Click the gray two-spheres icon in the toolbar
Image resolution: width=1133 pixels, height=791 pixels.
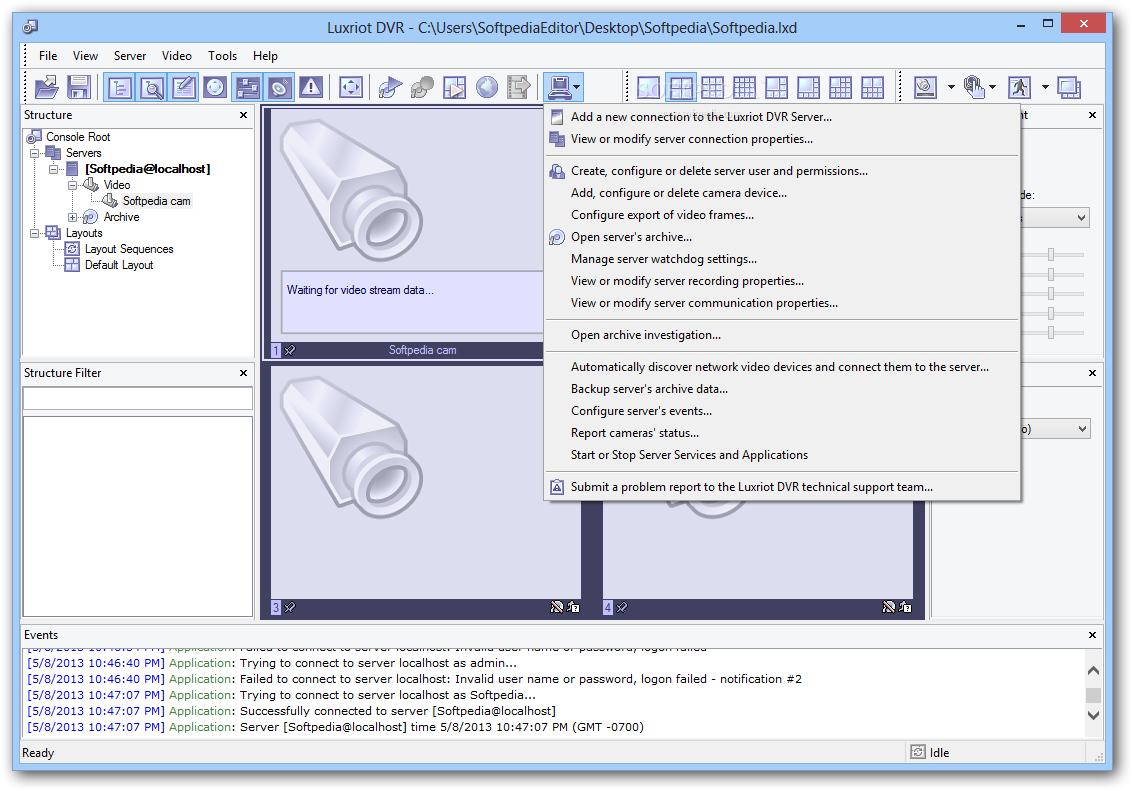[x=422, y=87]
